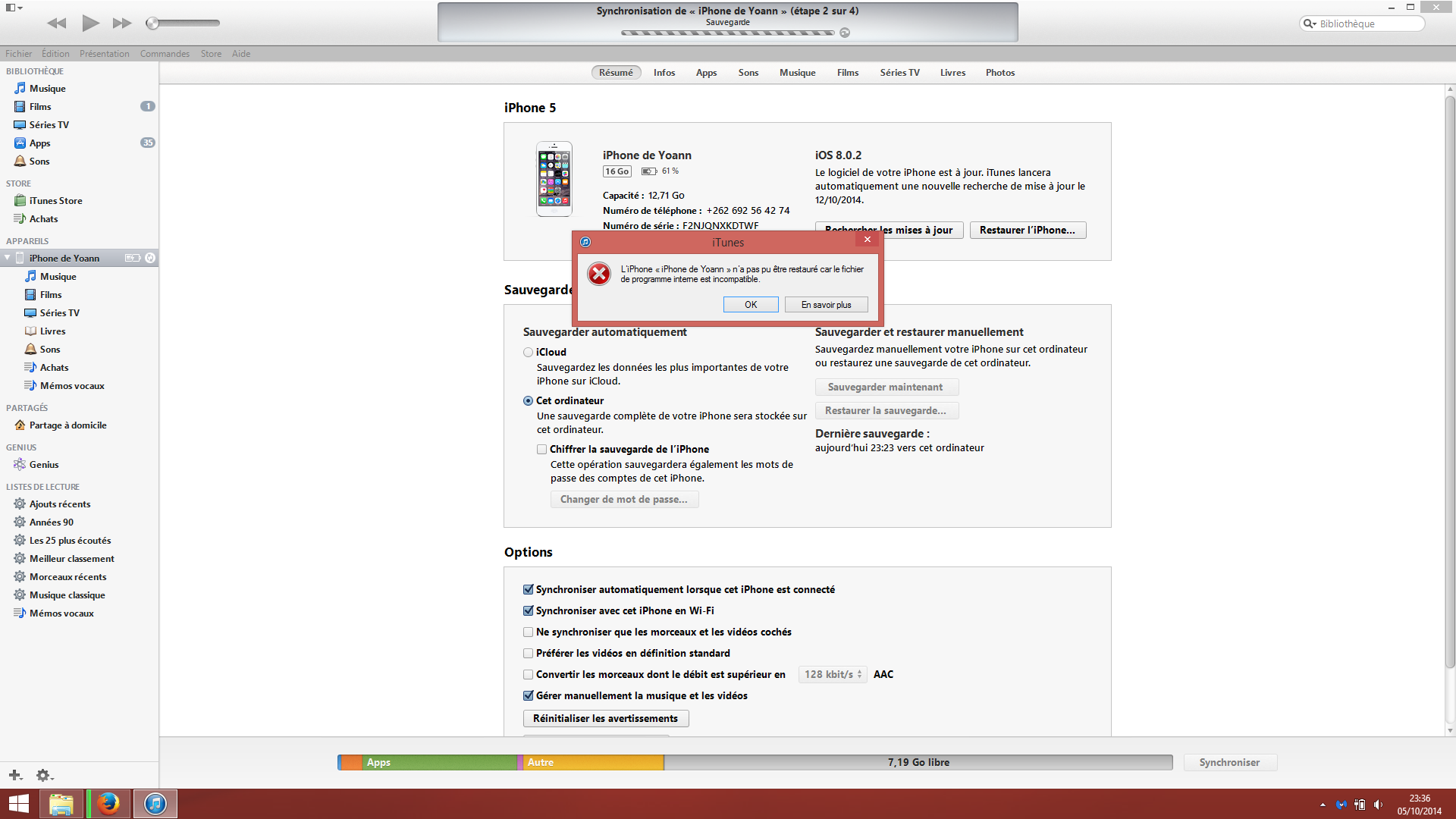Select Sons icon under iPhone de Yoann
The image size is (1456, 819).
pyautogui.click(x=30, y=350)
